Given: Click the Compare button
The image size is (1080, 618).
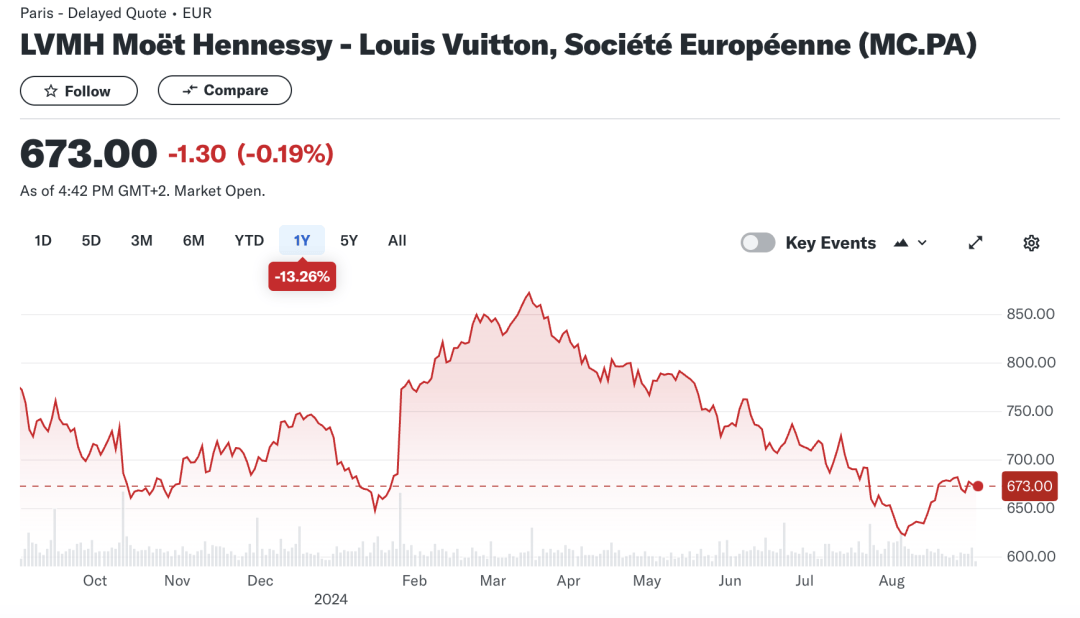Looking at the screenshot, I should (x=224, y=90).
